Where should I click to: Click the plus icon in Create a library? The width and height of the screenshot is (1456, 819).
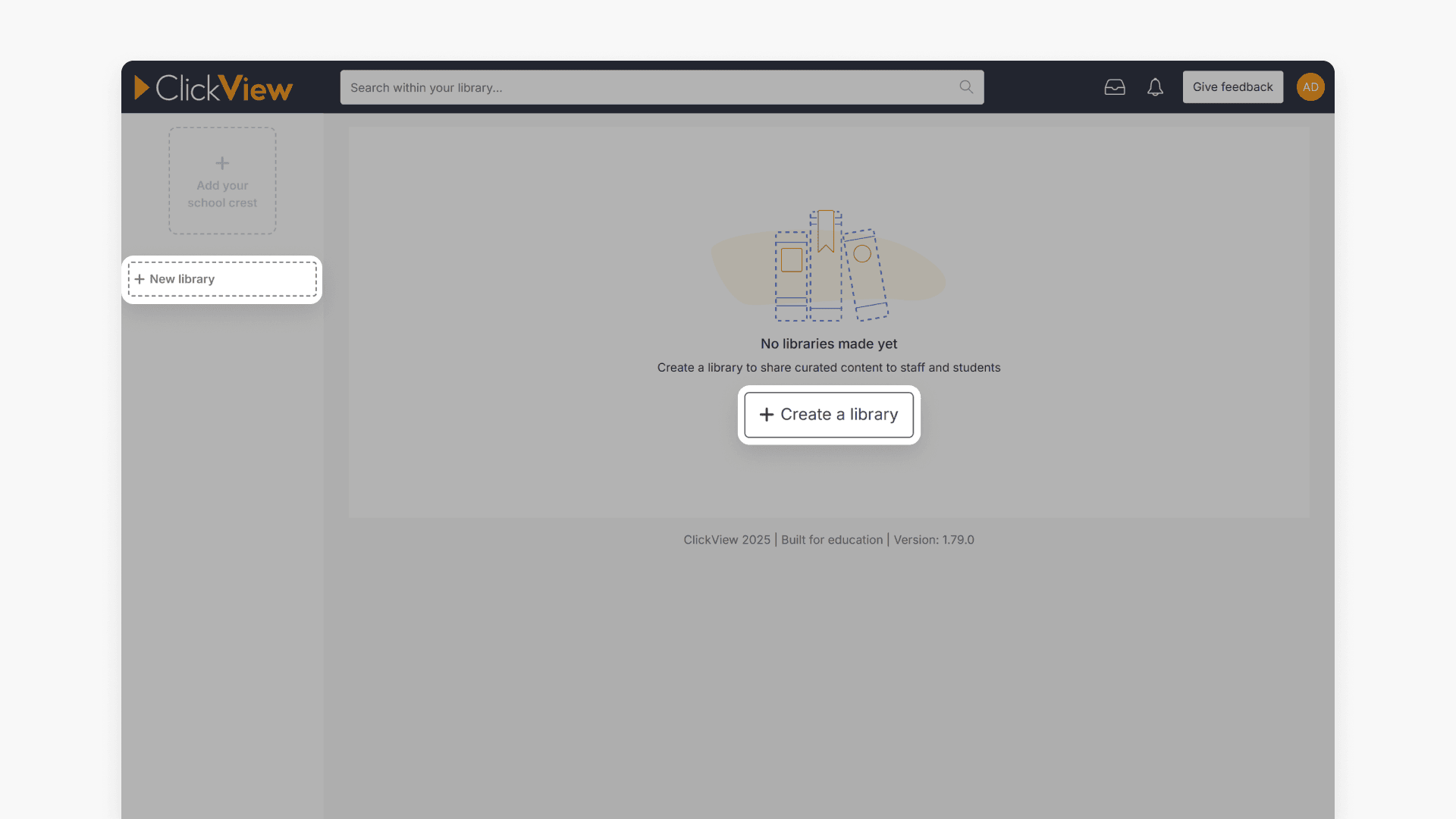coord(766,414)
